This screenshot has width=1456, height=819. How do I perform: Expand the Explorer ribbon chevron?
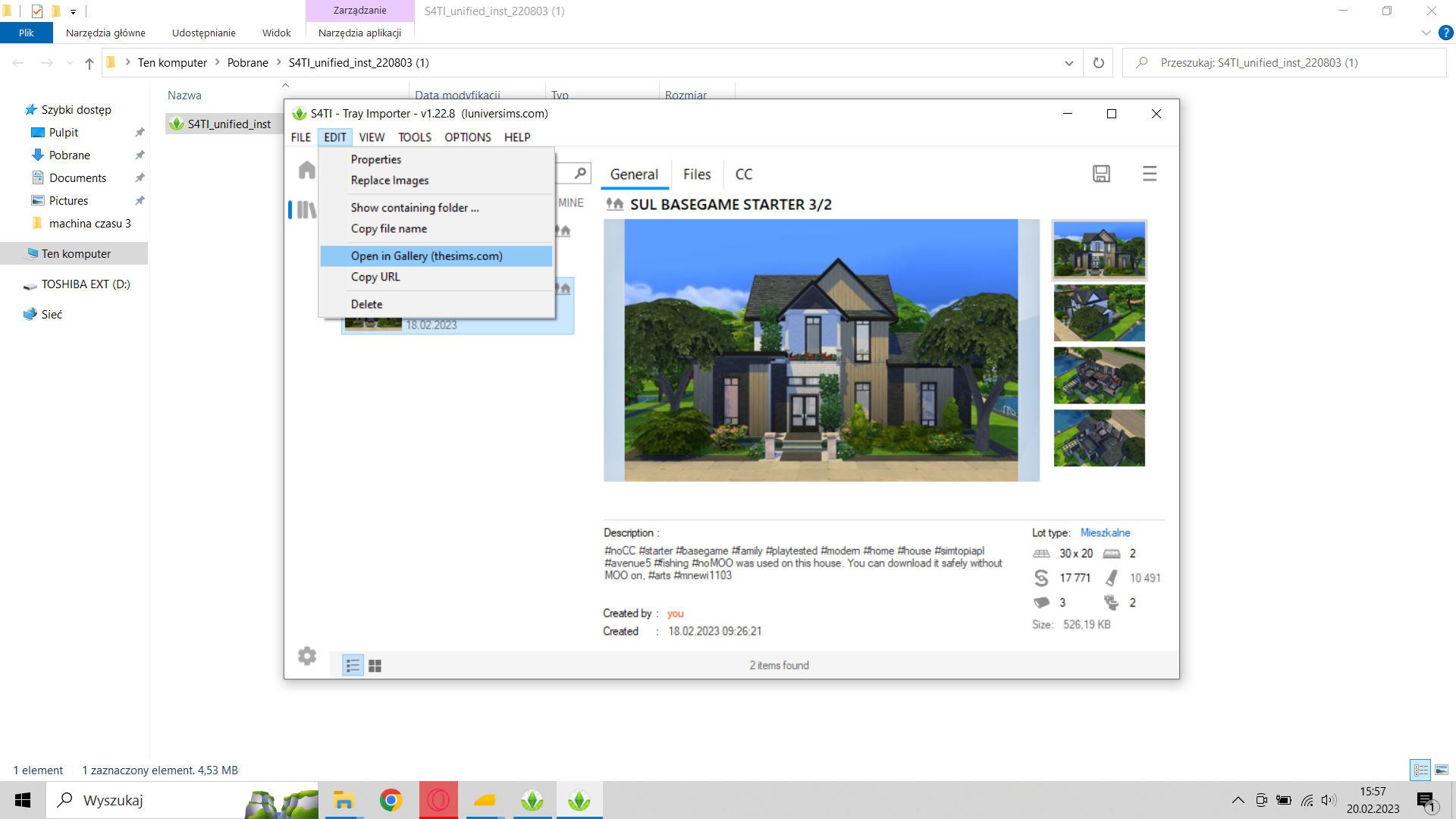[x=1426, y=33]
